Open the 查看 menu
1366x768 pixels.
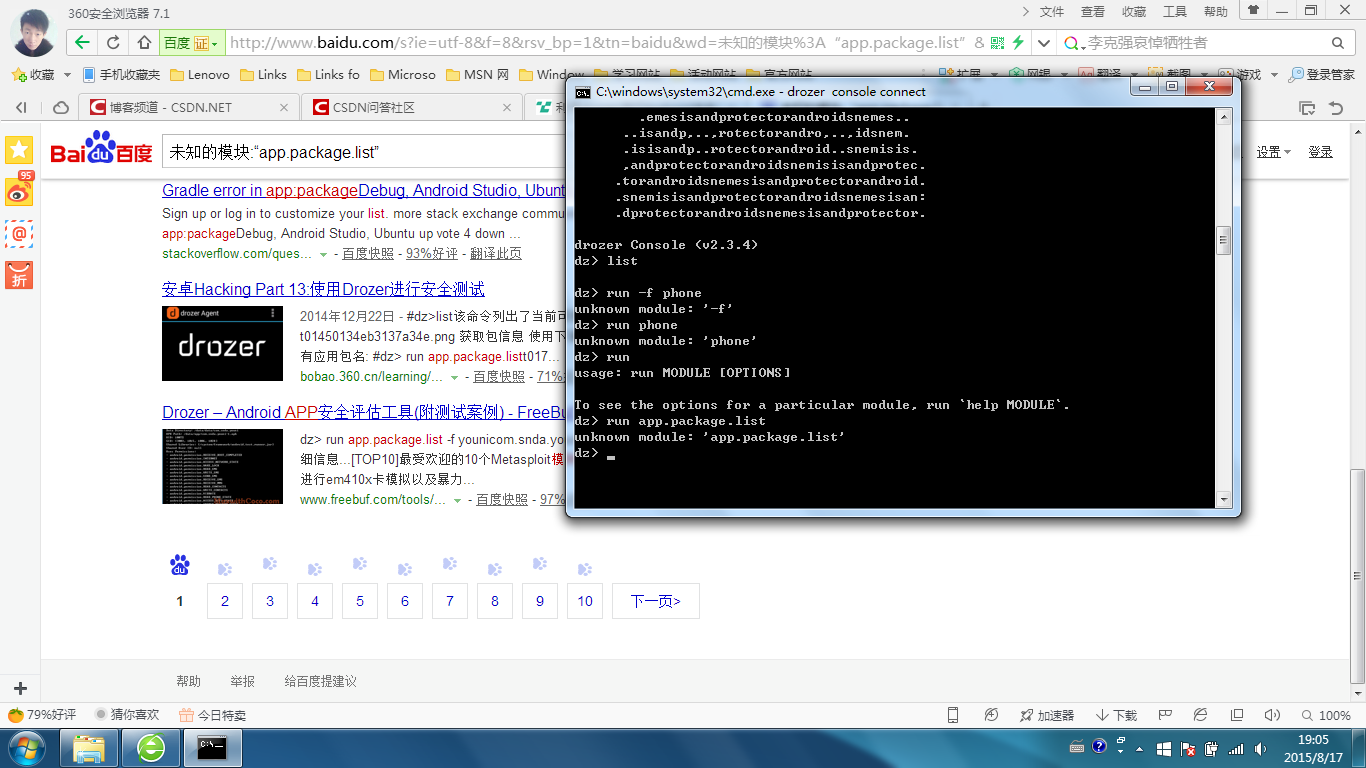coord(1093,12)
